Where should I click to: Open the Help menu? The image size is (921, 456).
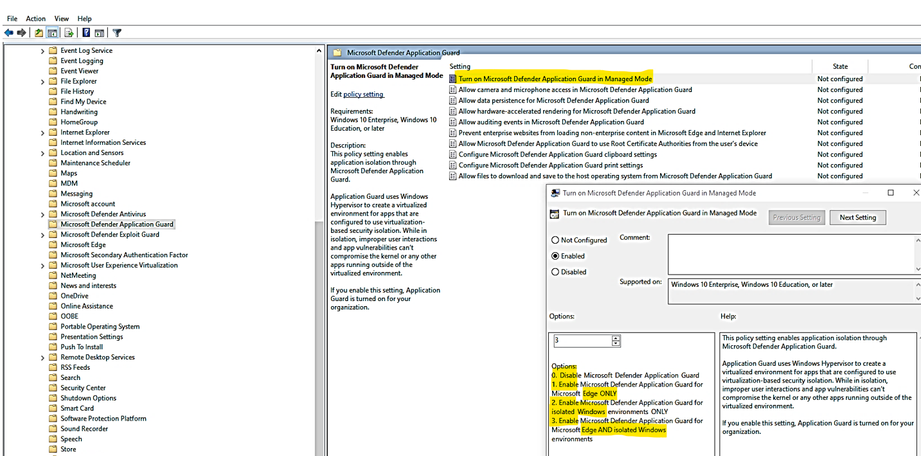(x=85, y=19)
